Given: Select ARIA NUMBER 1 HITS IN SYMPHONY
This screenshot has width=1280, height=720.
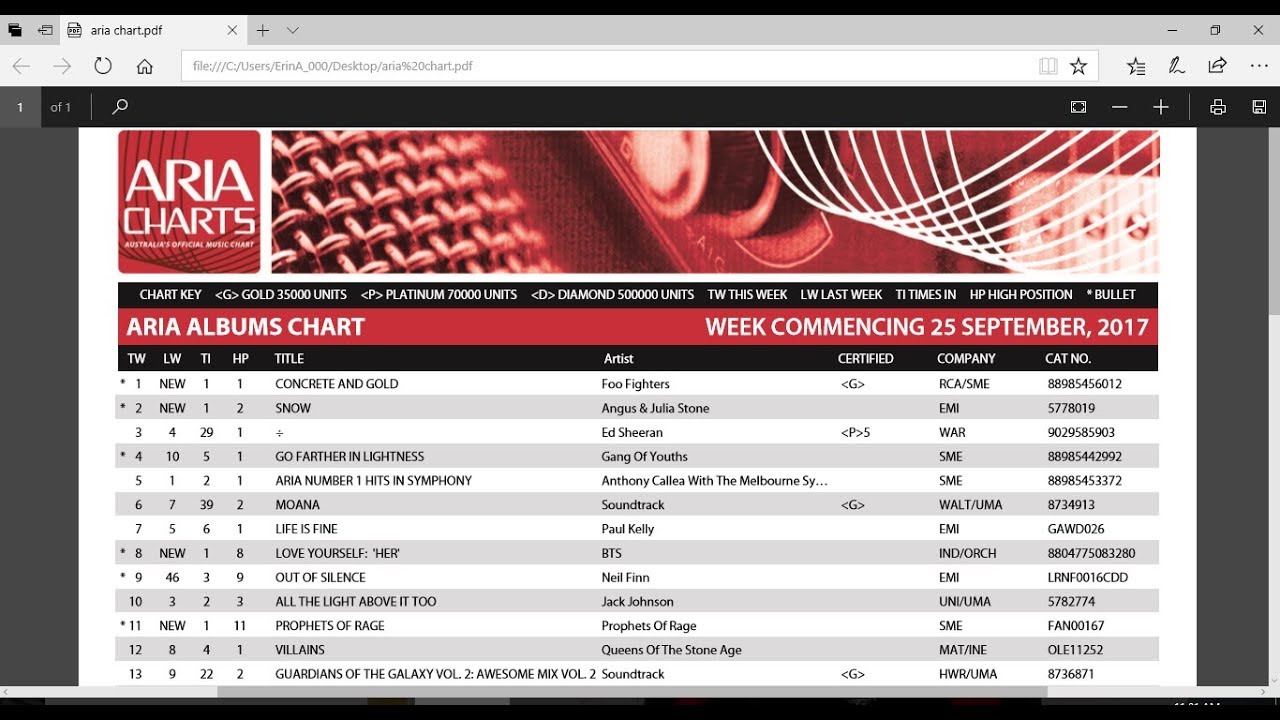Looking at the screenshot, I should tap(374, 480).
